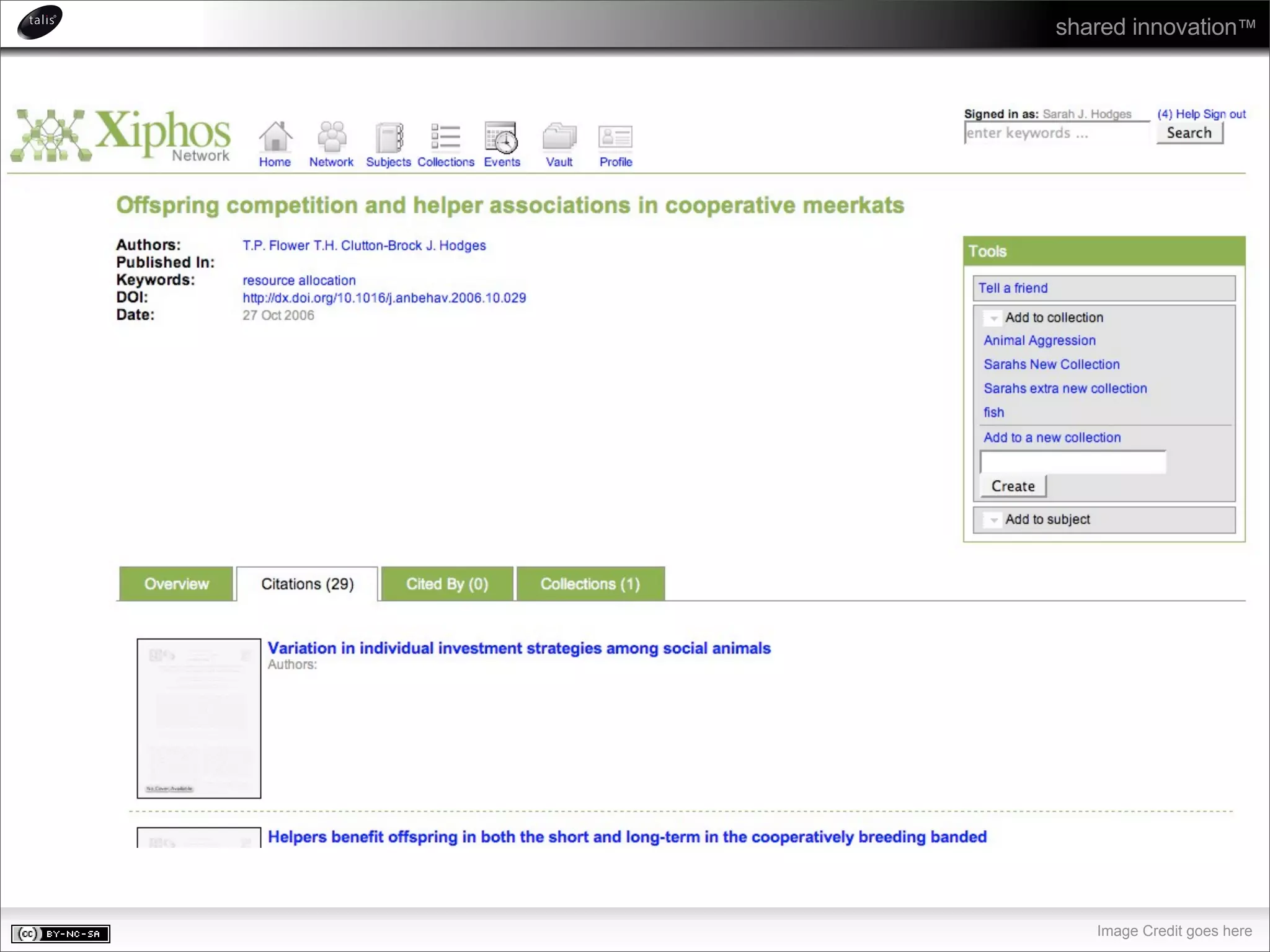The image size is (1270, 952).
Task: Open the Collections (1) tab
Action: coord(590,584)
